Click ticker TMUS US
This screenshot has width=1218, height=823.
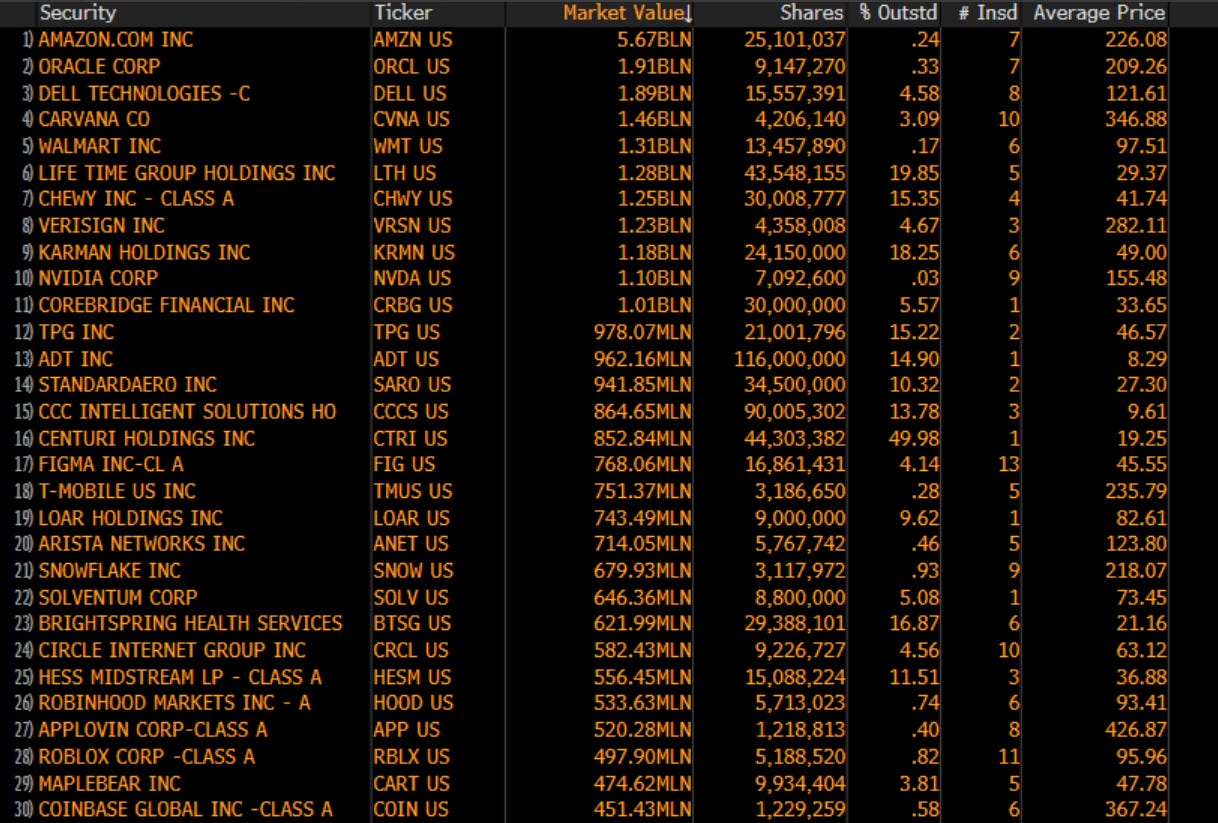click(x=413, y=491)
